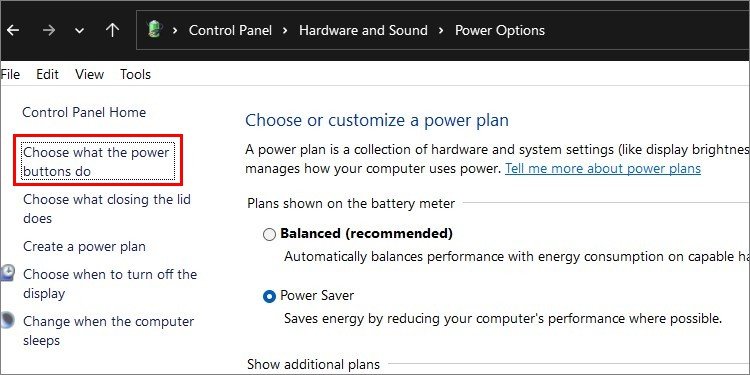Image resolution: width=750 pixels, height=375 pixels.
Task: Open Choose what the power buttons do
Action: 96,162
